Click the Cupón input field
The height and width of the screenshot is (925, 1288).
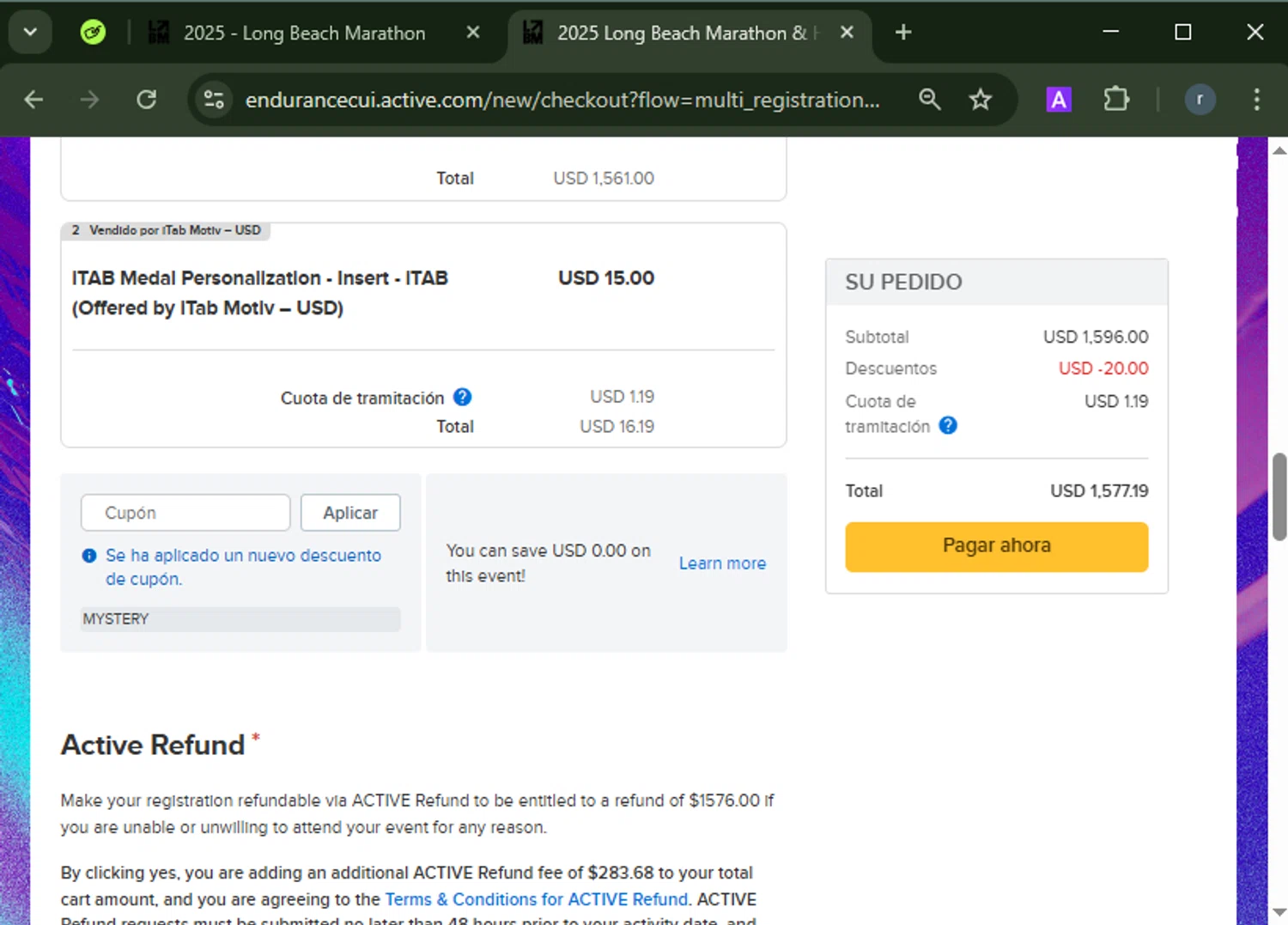coord(185,513)
